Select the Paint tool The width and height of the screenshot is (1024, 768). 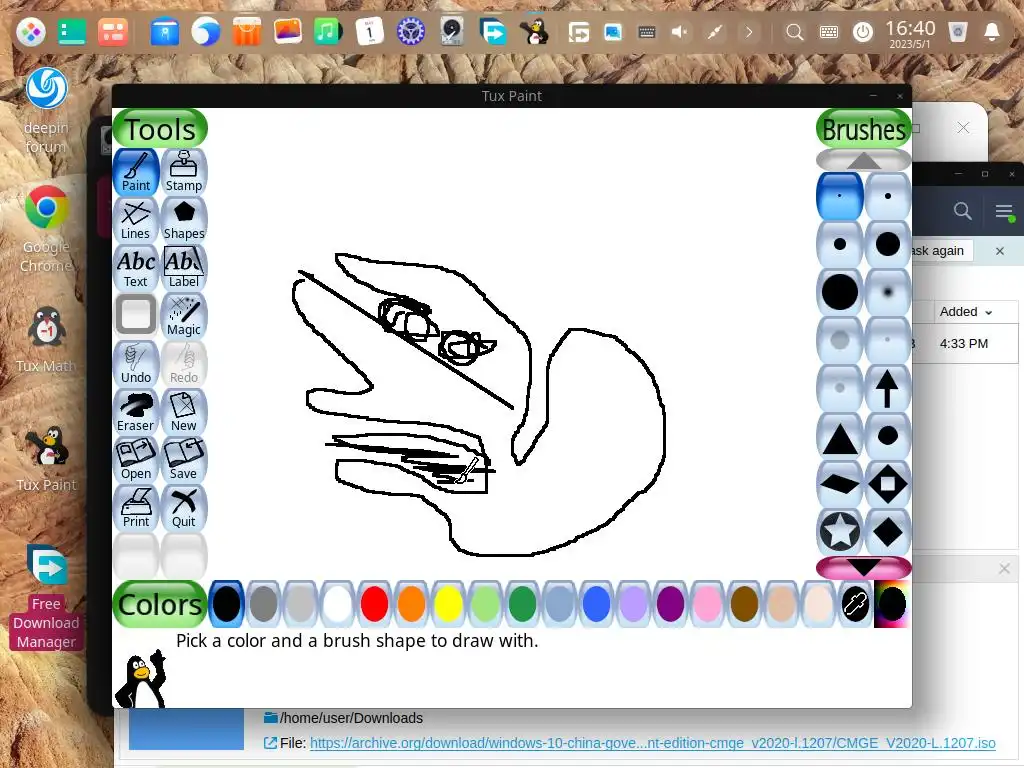136,172
